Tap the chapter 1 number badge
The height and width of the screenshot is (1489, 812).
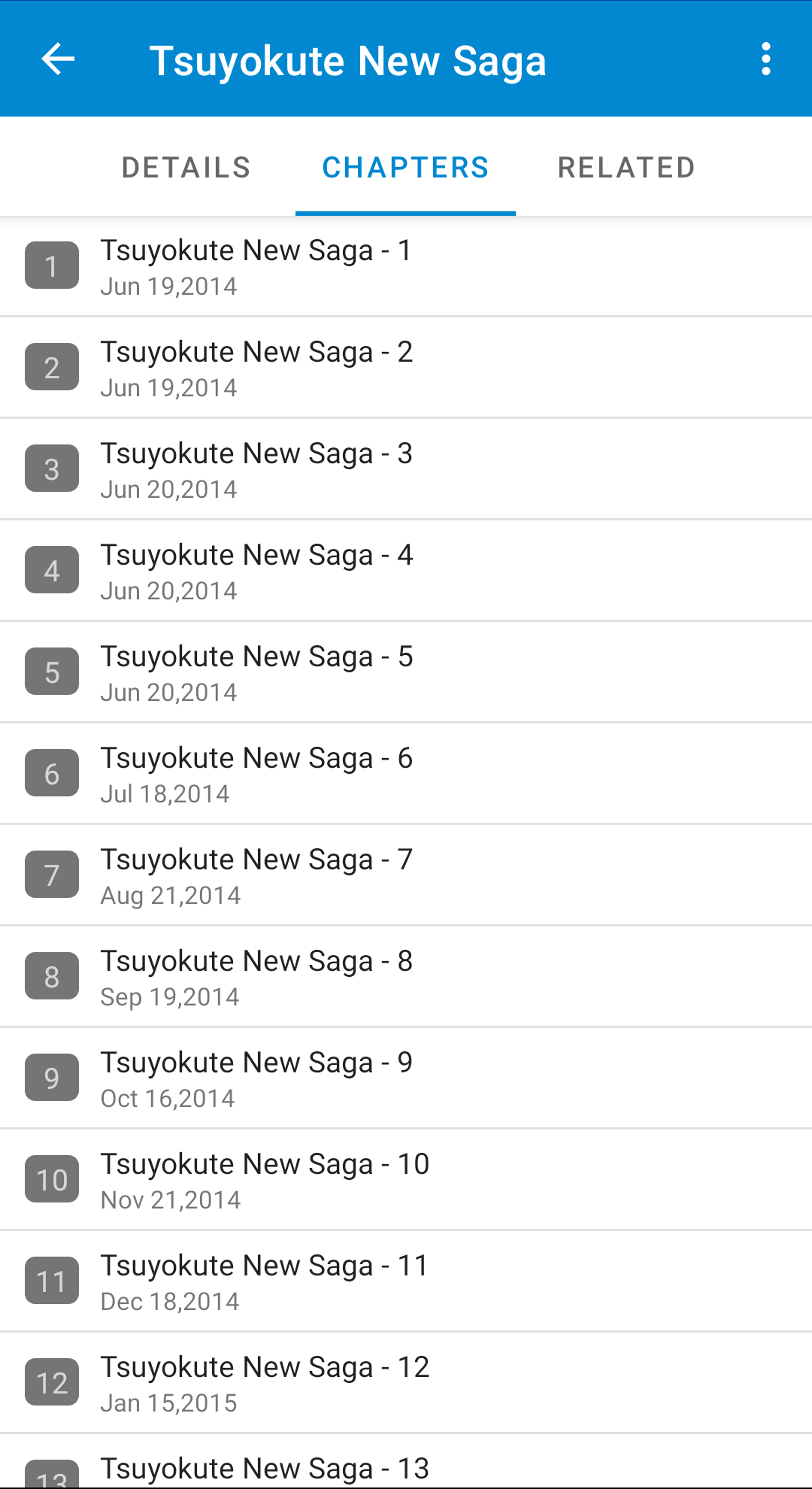pyautogui.click(x=52, y=265)
